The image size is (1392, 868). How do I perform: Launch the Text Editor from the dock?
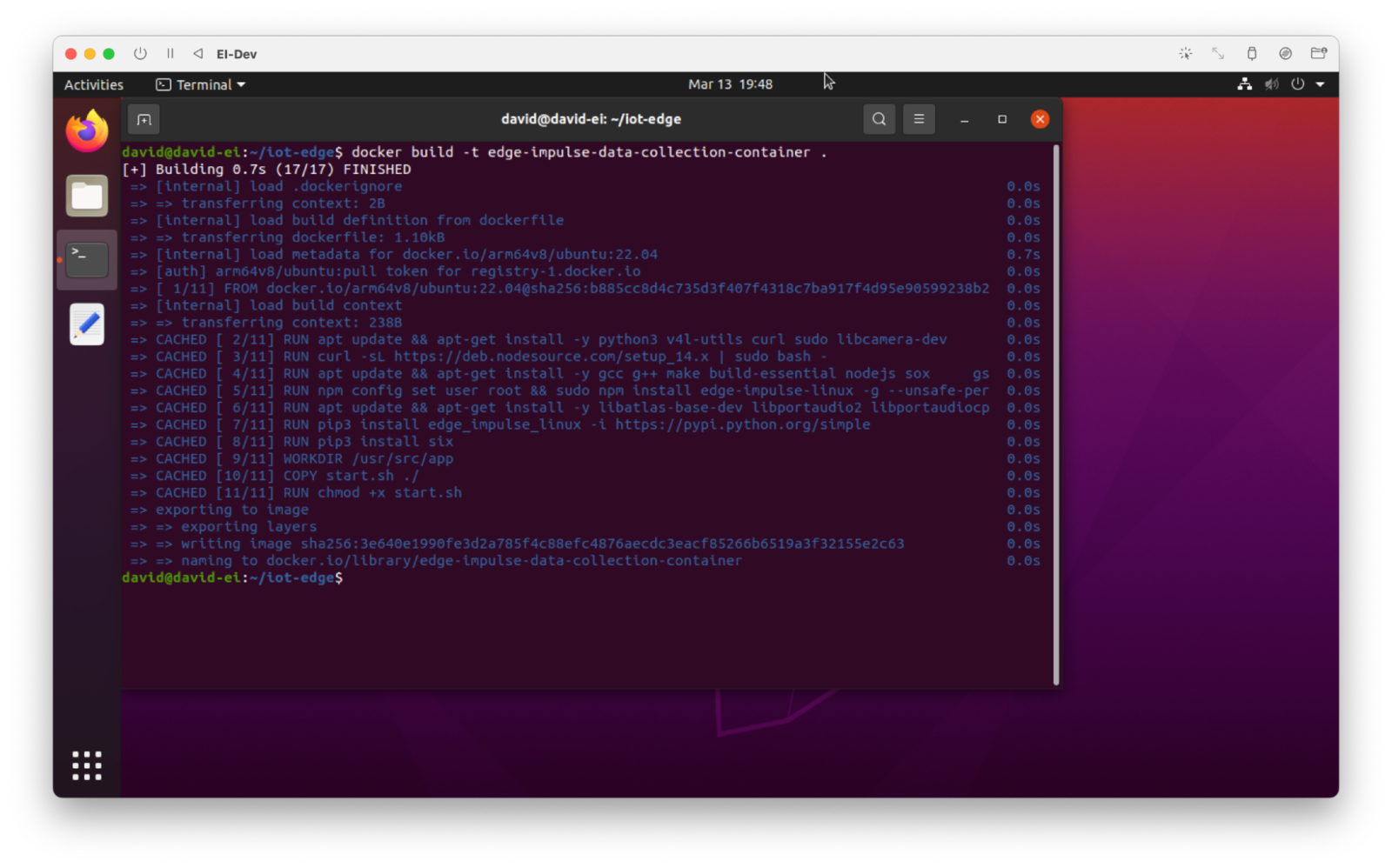pos(87,324)
